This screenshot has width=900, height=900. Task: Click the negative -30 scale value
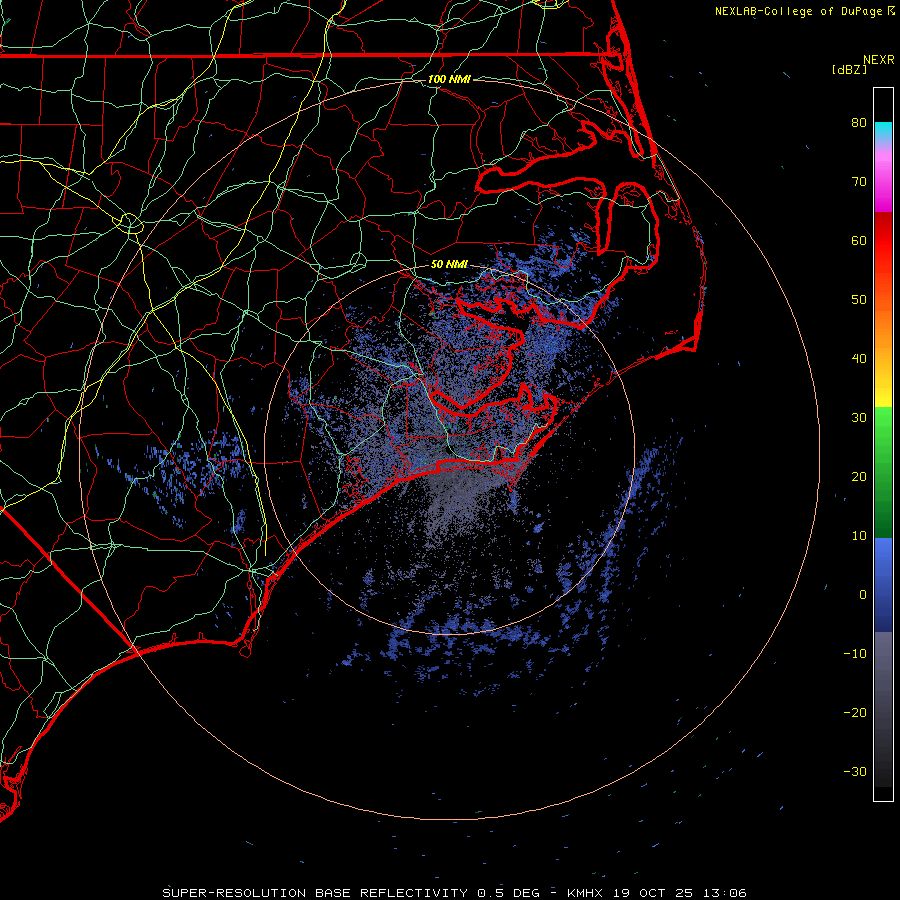coord(855,771)
